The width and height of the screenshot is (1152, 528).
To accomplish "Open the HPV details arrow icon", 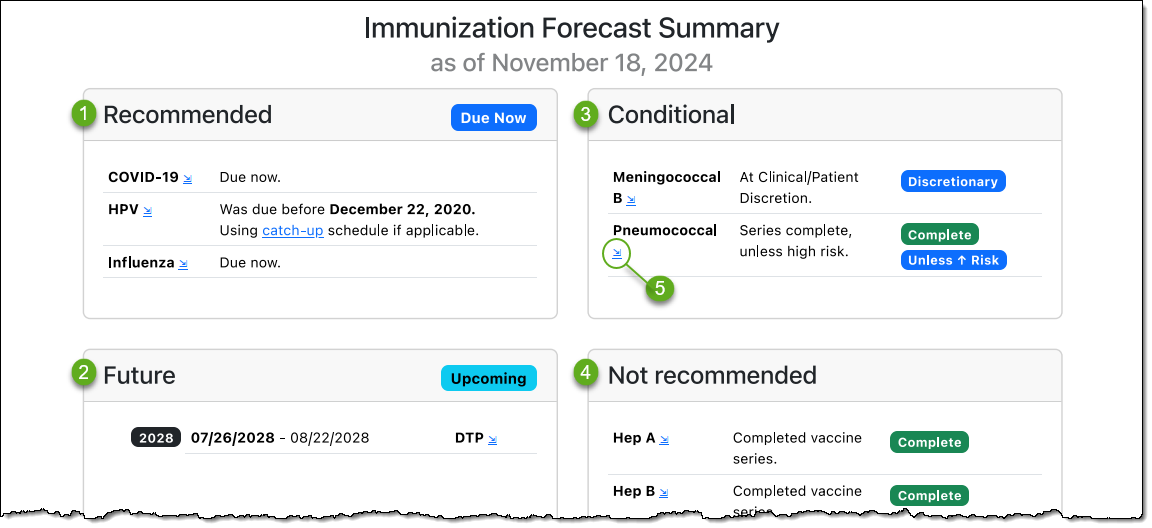I will (147, 211).
